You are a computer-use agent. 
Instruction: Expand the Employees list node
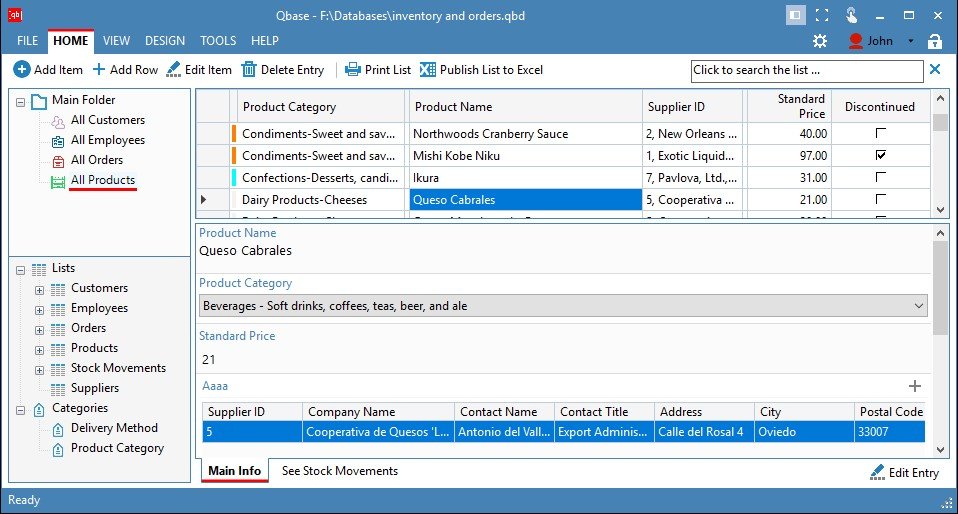(39, 310)
